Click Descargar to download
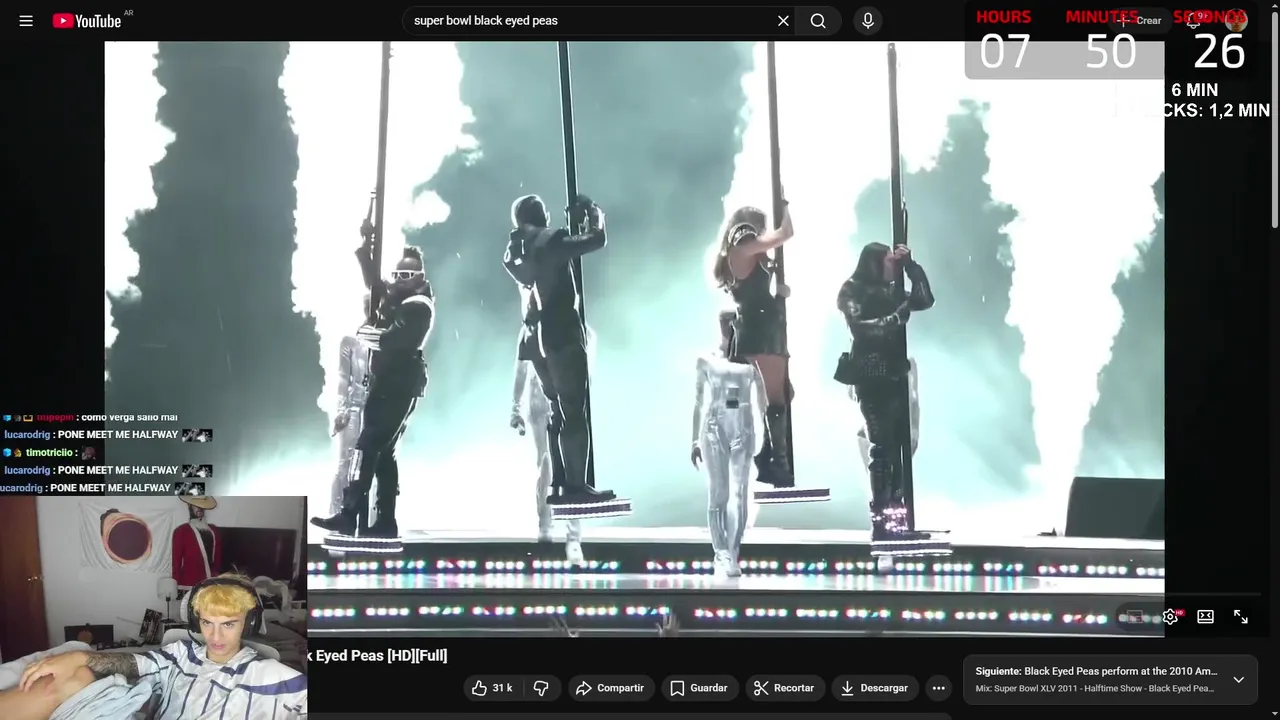The image size is (1280, 720). pos(874,688)
